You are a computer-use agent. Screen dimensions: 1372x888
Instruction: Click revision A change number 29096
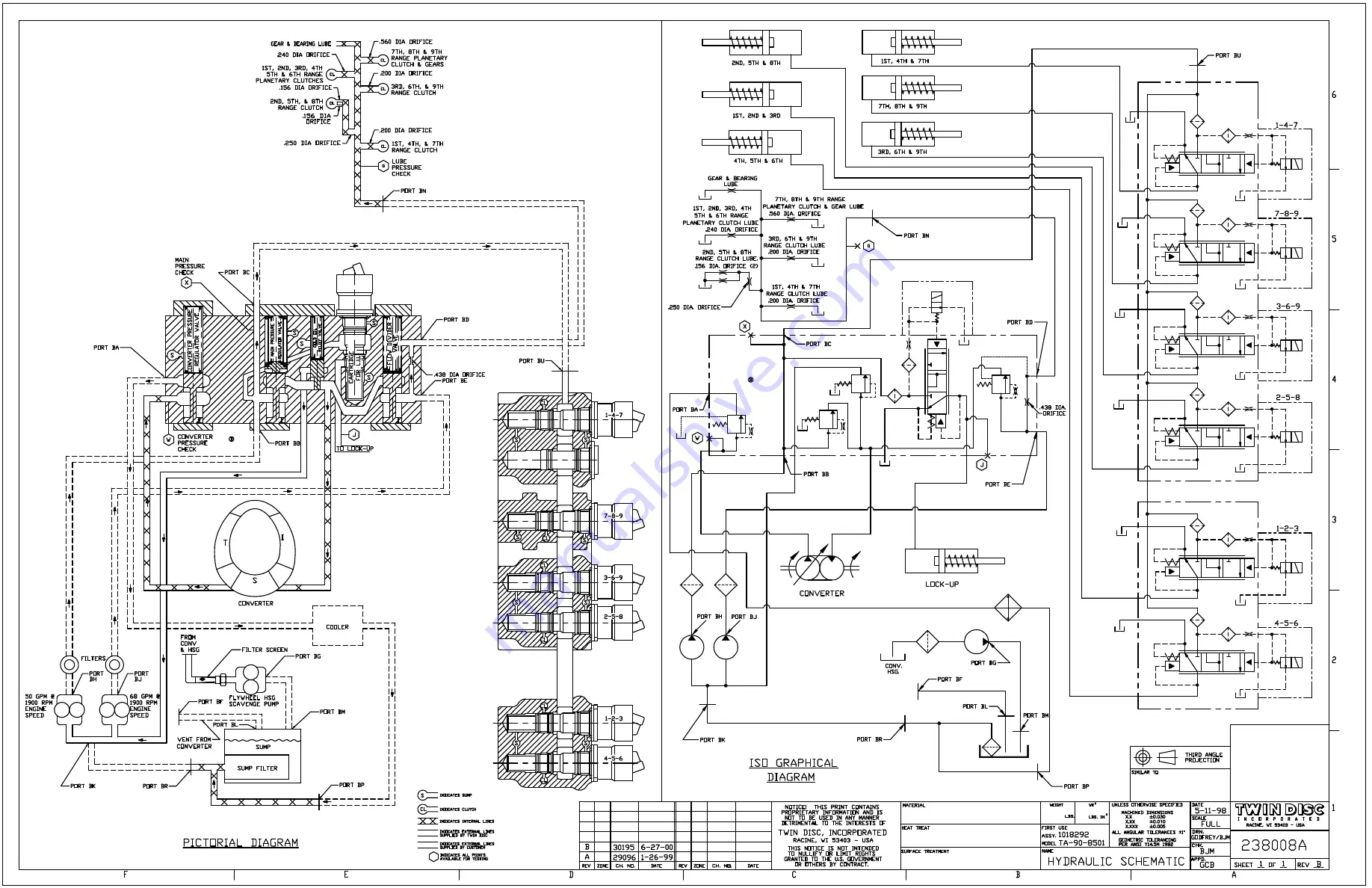[x=623, y=857]
